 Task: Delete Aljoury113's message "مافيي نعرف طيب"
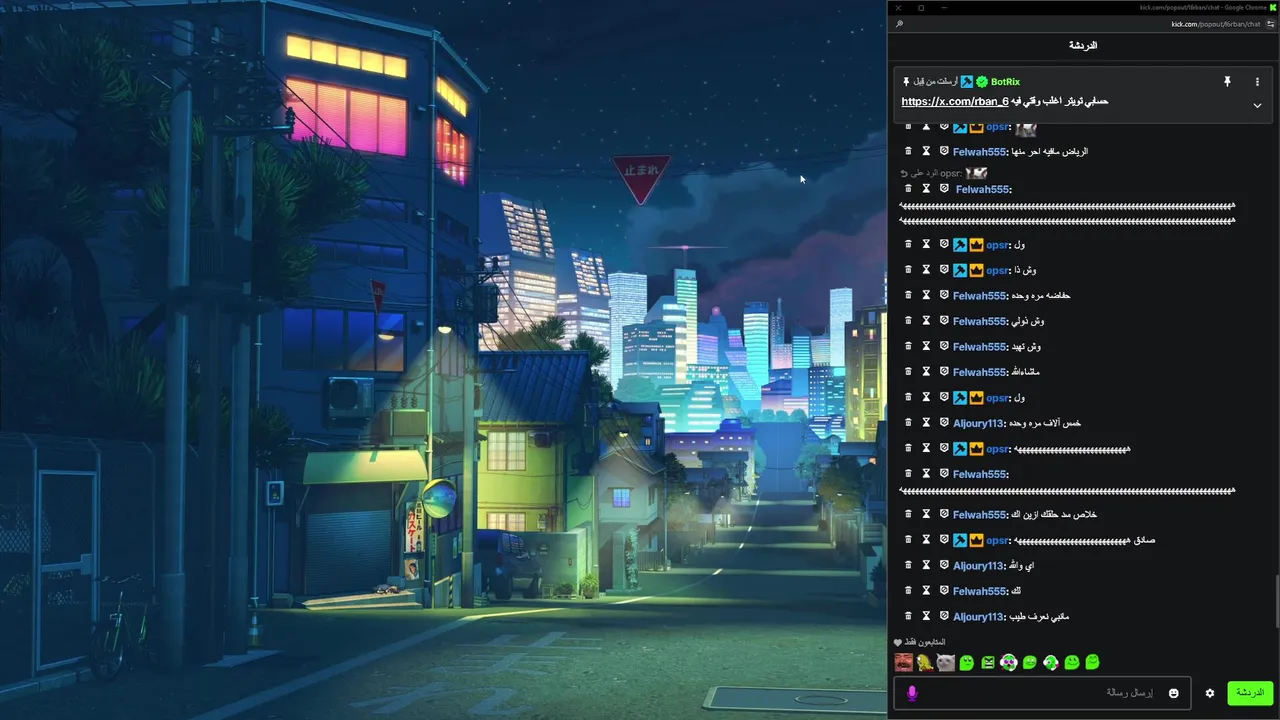(908, 617)
